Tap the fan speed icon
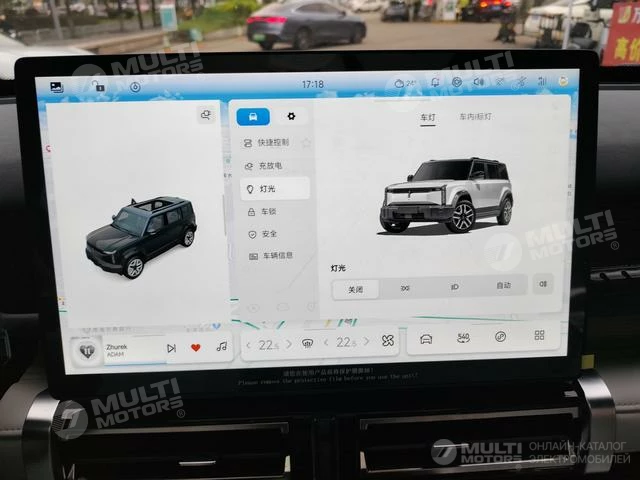The image size is (640, 480). [x=388, y=342]
